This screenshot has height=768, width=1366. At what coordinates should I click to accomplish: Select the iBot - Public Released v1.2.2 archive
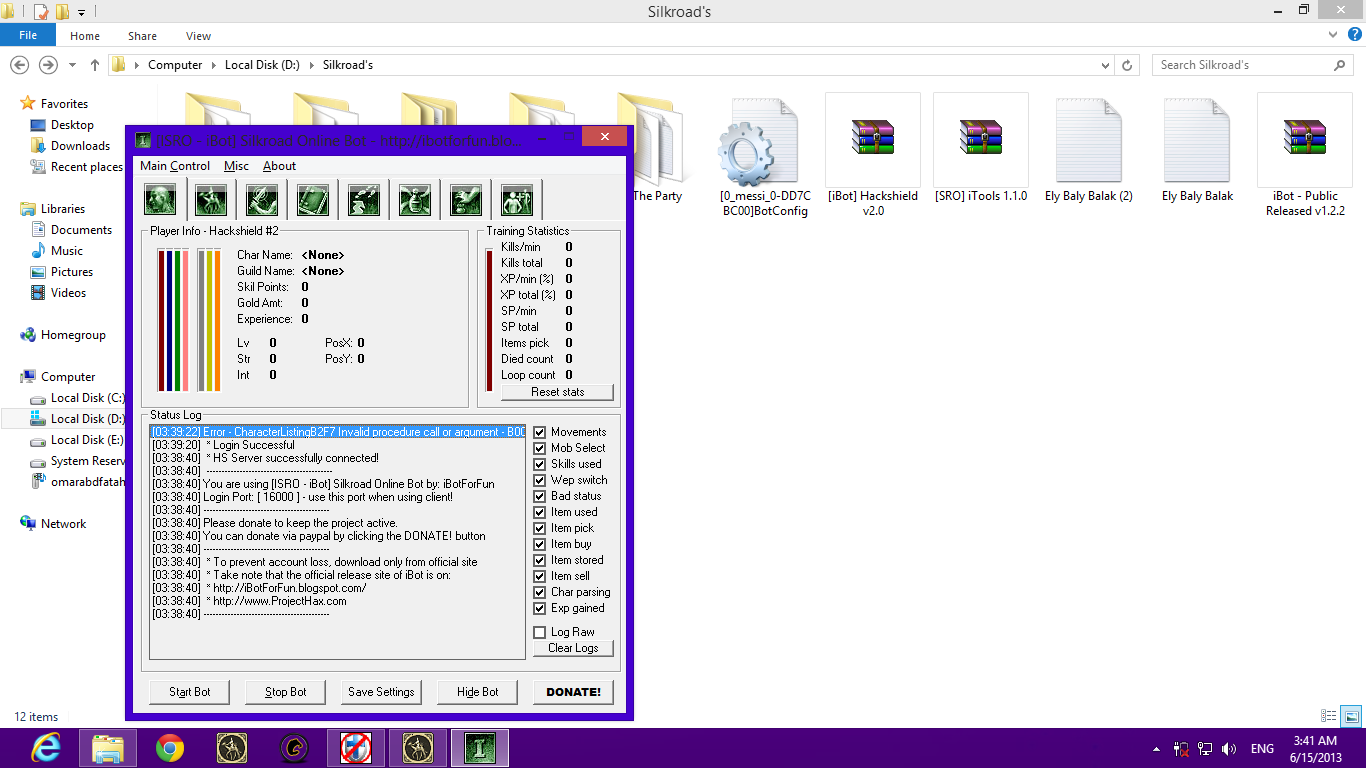(x=1304, y=156)
